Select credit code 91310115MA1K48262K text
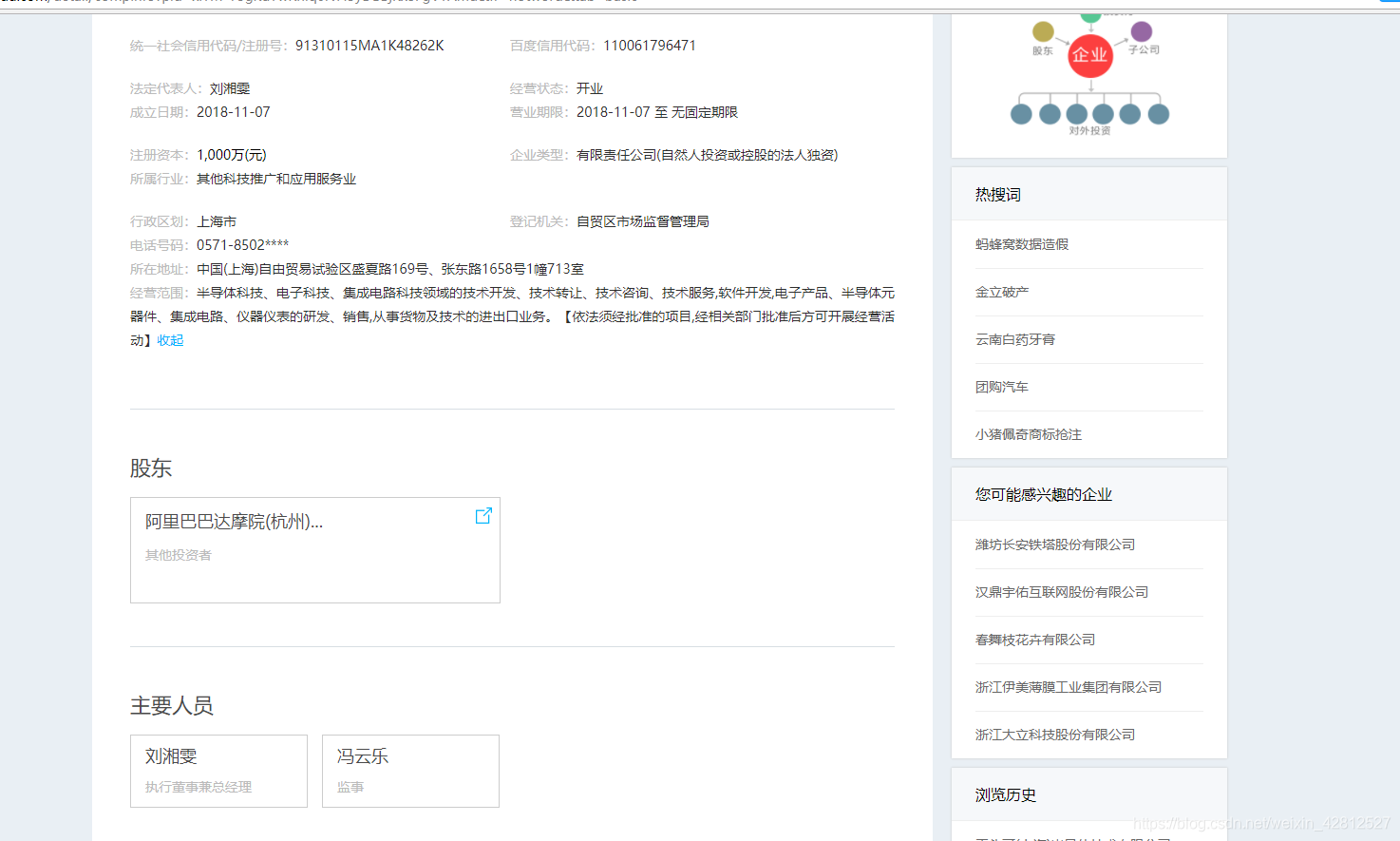The image size is (1400, 841). click(x=369, y=46)
